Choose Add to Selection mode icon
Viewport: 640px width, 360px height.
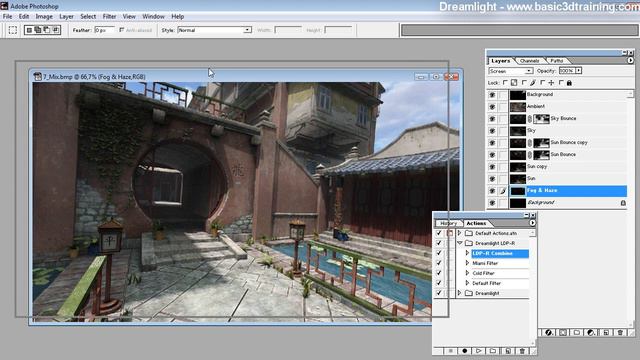(x=38, y=30)
